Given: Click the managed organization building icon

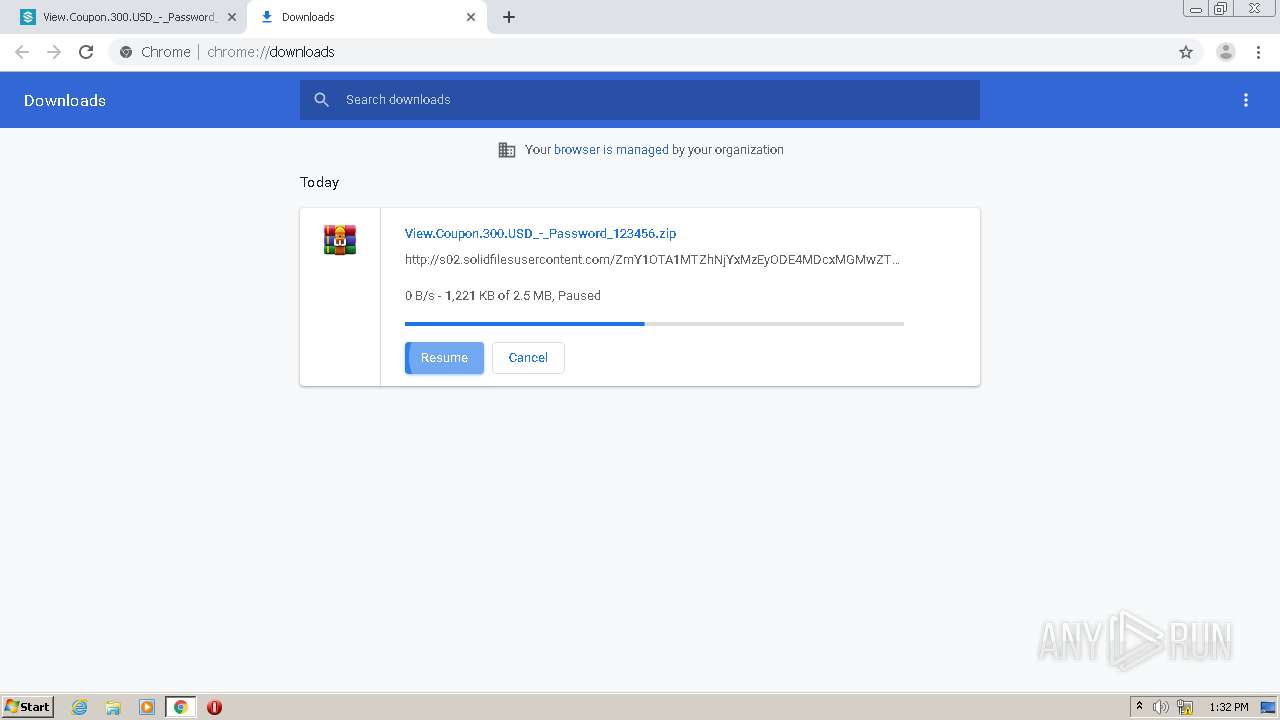Looking at the screenshot, I should click(507, 150).
